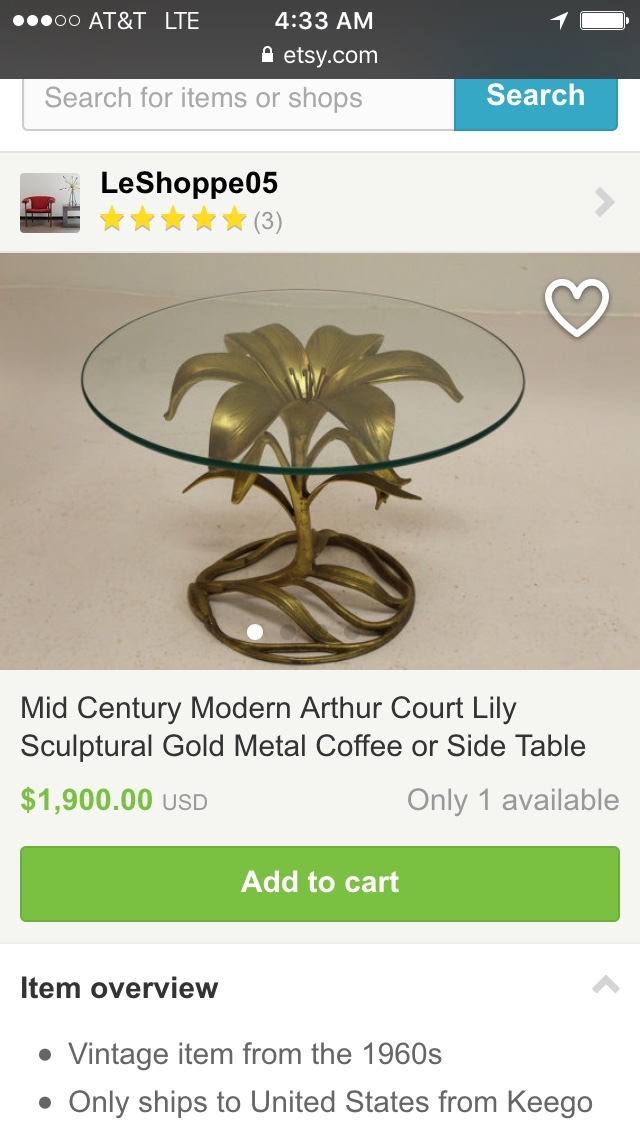Open the Lily table product photo
Image resolution: width=640 pixels, height=1136 pixels.
pyautogui.click(x=320, y=461)
